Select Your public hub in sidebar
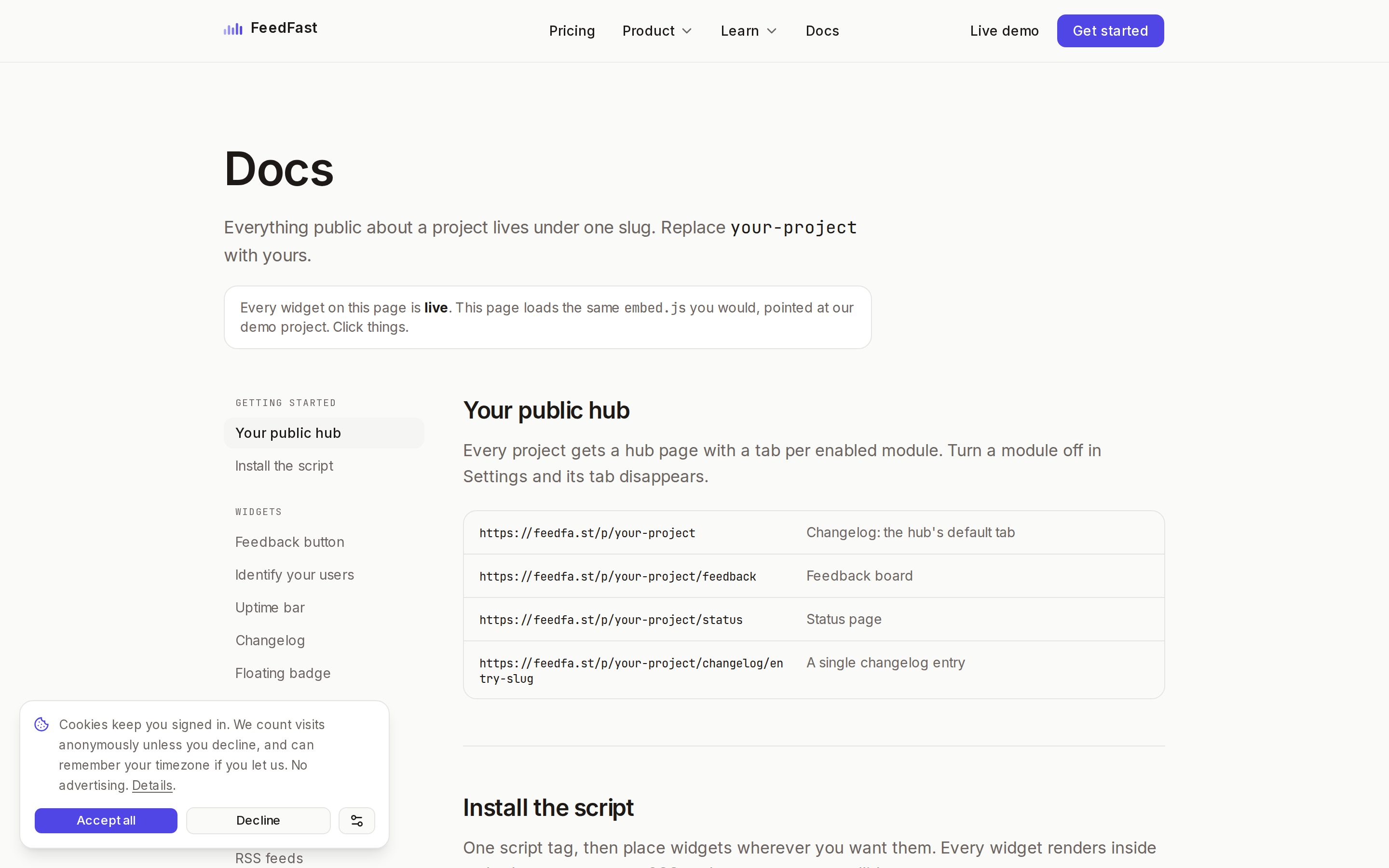This screenshot has height=868, width=1389. point(324,433)
